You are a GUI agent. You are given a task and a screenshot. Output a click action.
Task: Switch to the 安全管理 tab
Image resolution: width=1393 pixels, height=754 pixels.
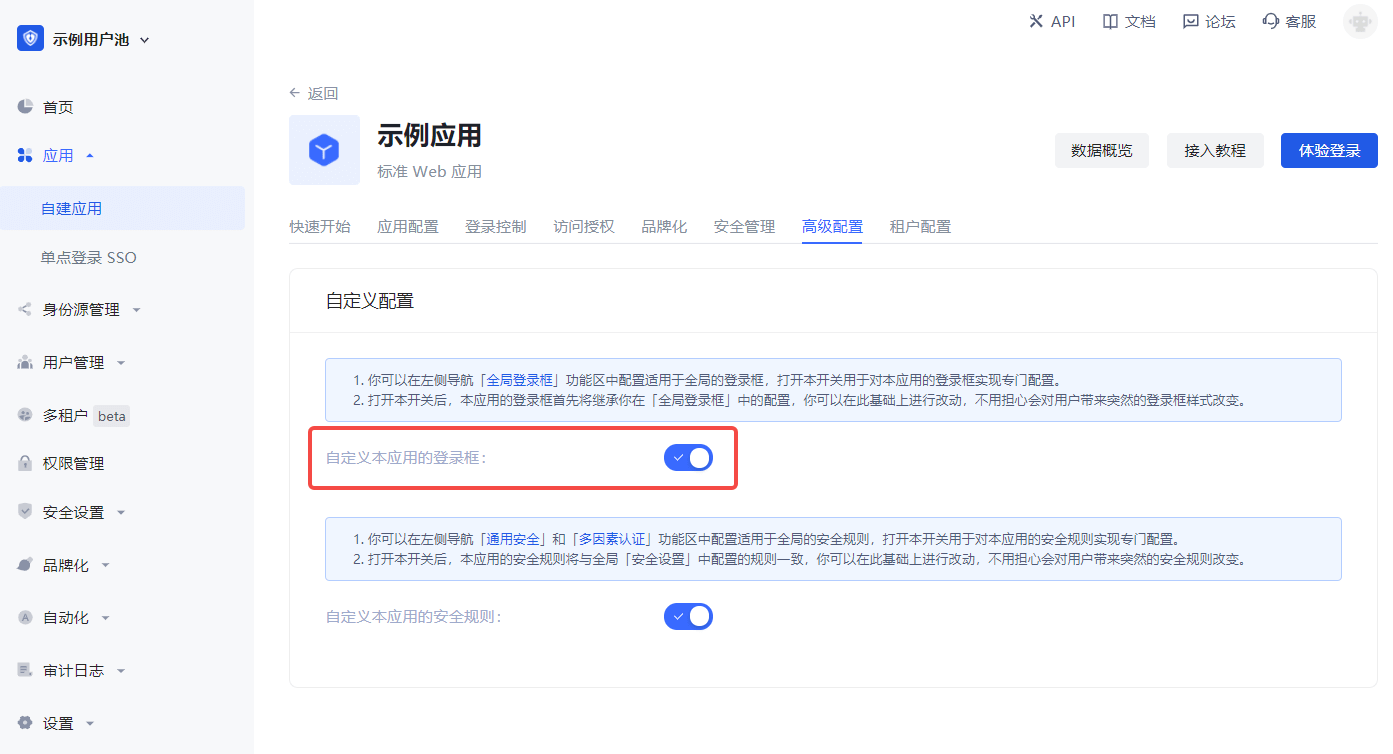(x=744, y=227)
